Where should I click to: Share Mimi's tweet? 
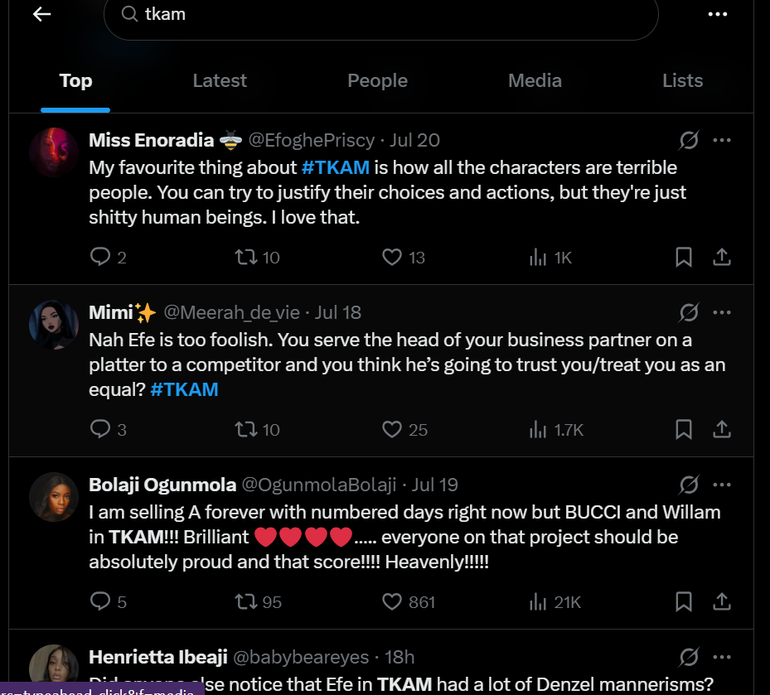pyautogui.click(x=722, y=429)
